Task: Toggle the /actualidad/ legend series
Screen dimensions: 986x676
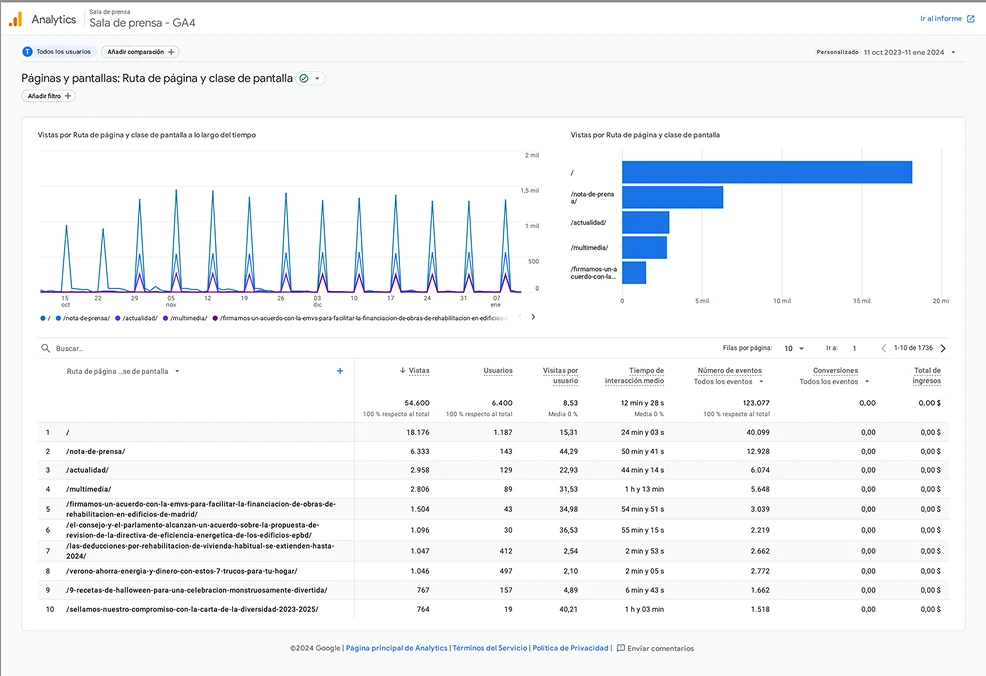Action: (x=136, y=318)
